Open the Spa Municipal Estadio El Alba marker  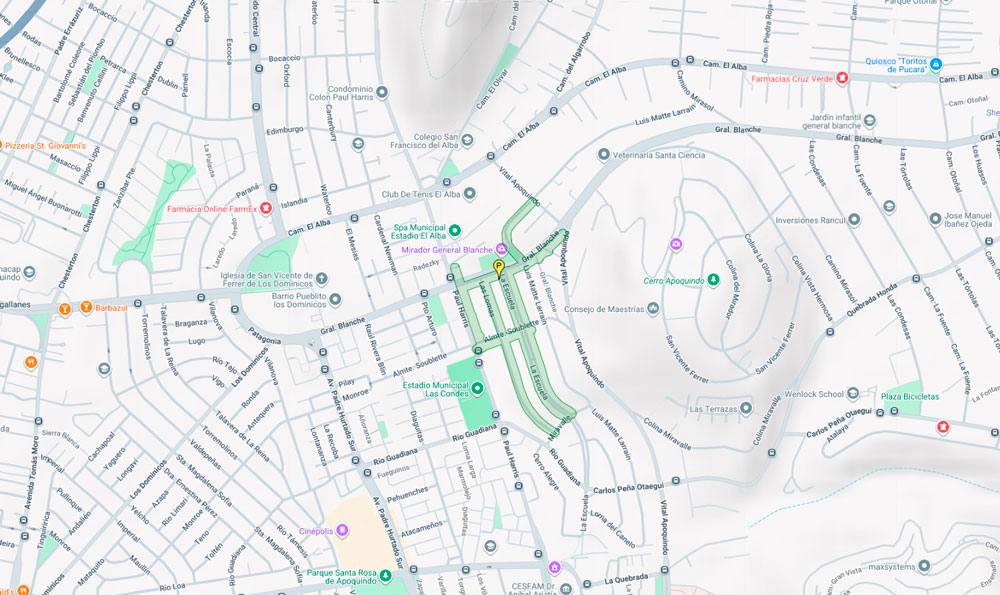454,230
